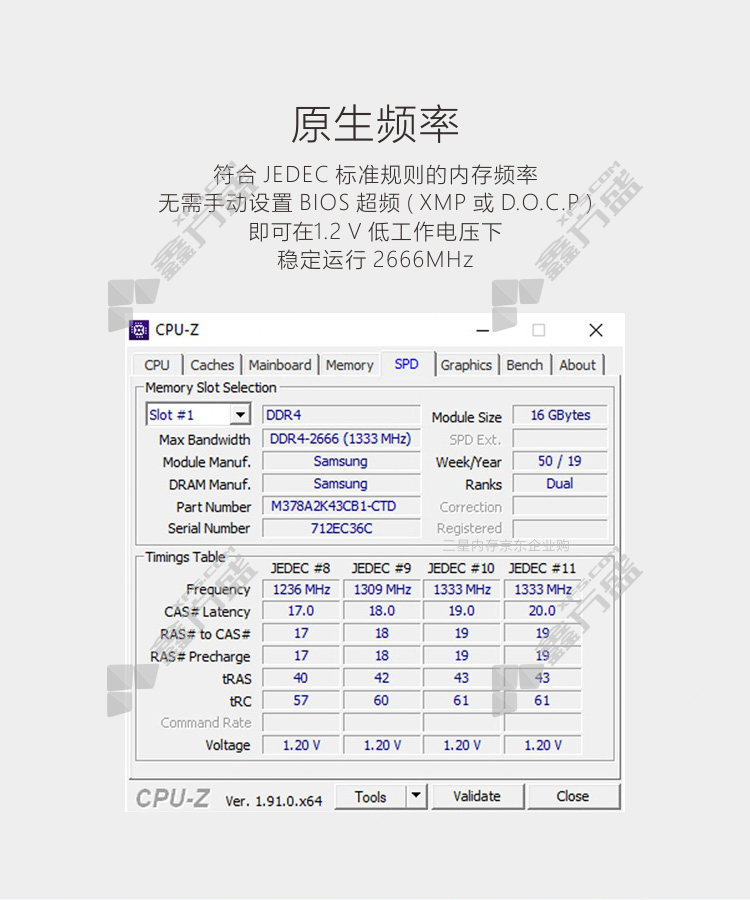The height and width of the screenshot is (900, 750).
Task: Close CPU-Z with the X button
Action: pyautogui.click(x=596, y=330)
